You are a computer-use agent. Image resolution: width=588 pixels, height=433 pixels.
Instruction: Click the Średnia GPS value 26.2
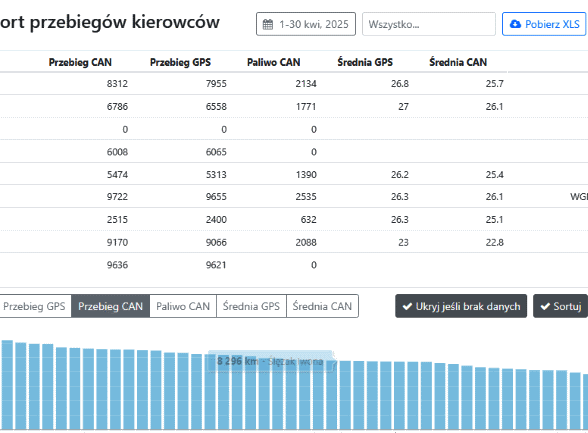(400, 175)
